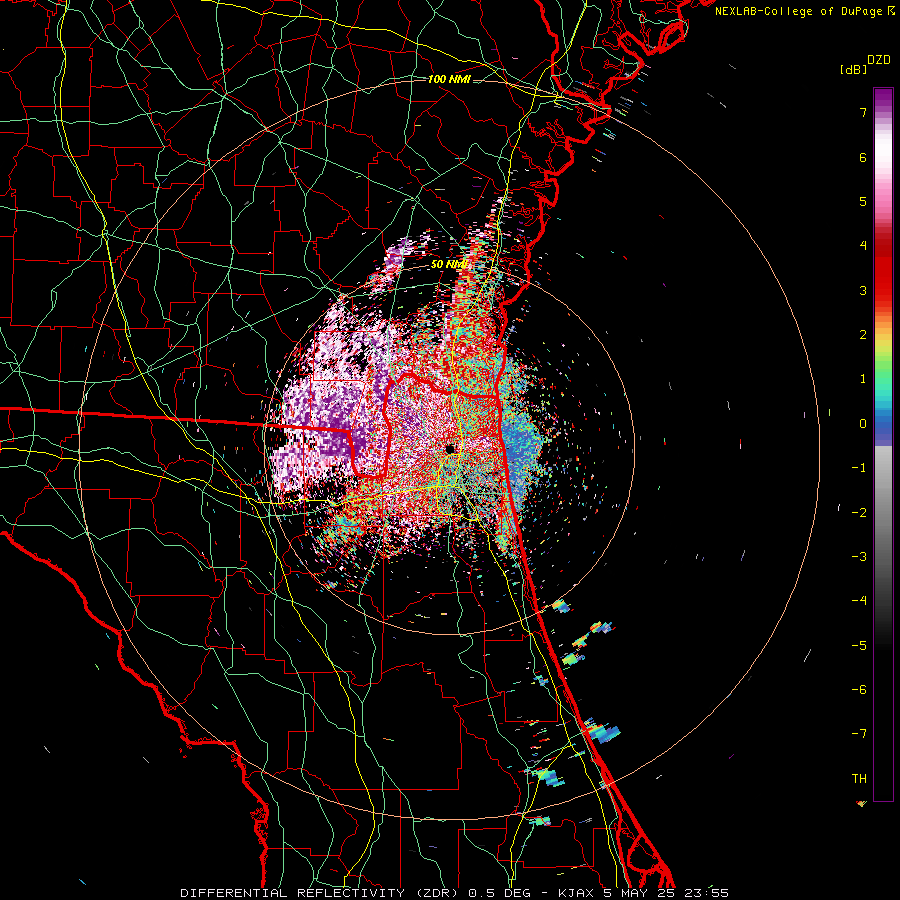Click the color scale value -4
900x900 pixels.
pyautogui.click(x=859, y=600)
